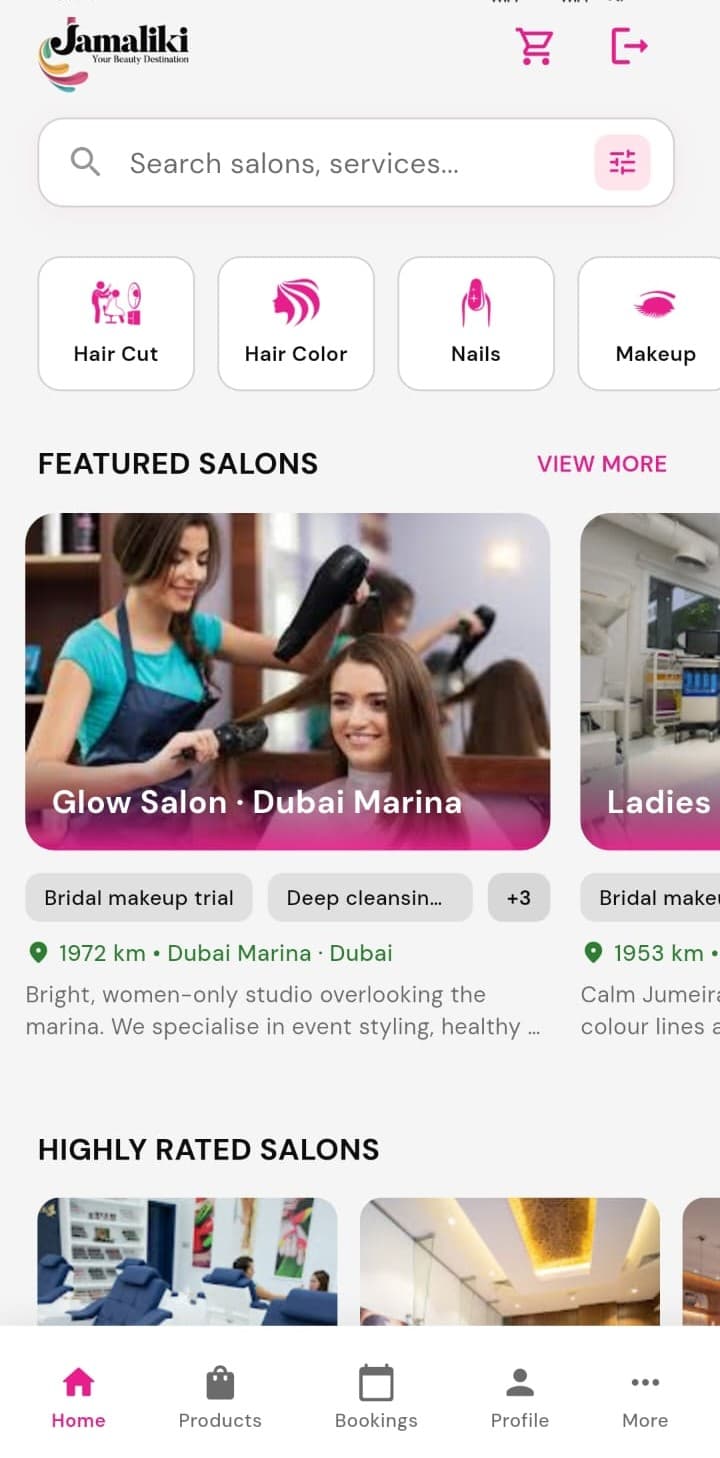720x1458 pixels.
Task: Select the Bridal makeup trial chip
Action: (139, 897)
